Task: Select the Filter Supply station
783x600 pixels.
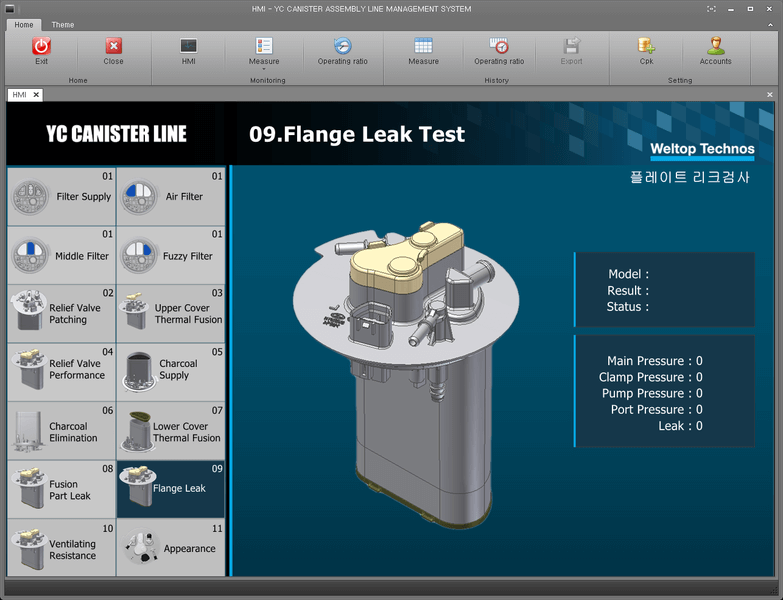Action: (61, 197)
